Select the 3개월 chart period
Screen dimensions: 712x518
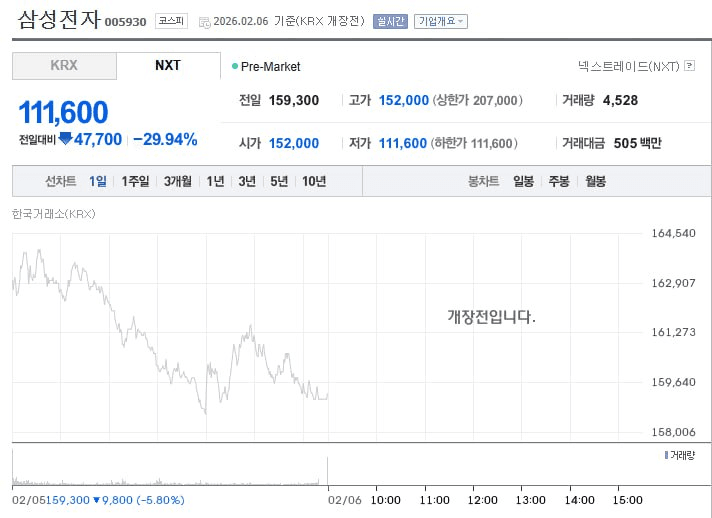pos(178,181)
